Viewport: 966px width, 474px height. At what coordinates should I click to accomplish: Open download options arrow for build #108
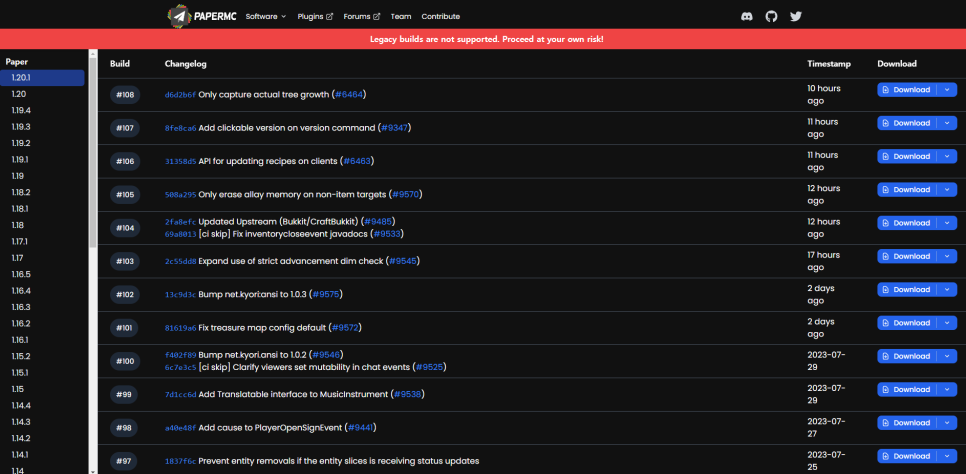pyautogui.click(x=948, y=89)
